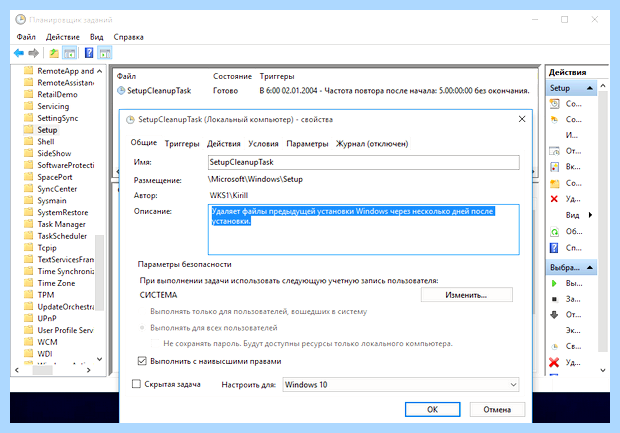Expand the 'Вид' submenu arrow

(590, 215)
